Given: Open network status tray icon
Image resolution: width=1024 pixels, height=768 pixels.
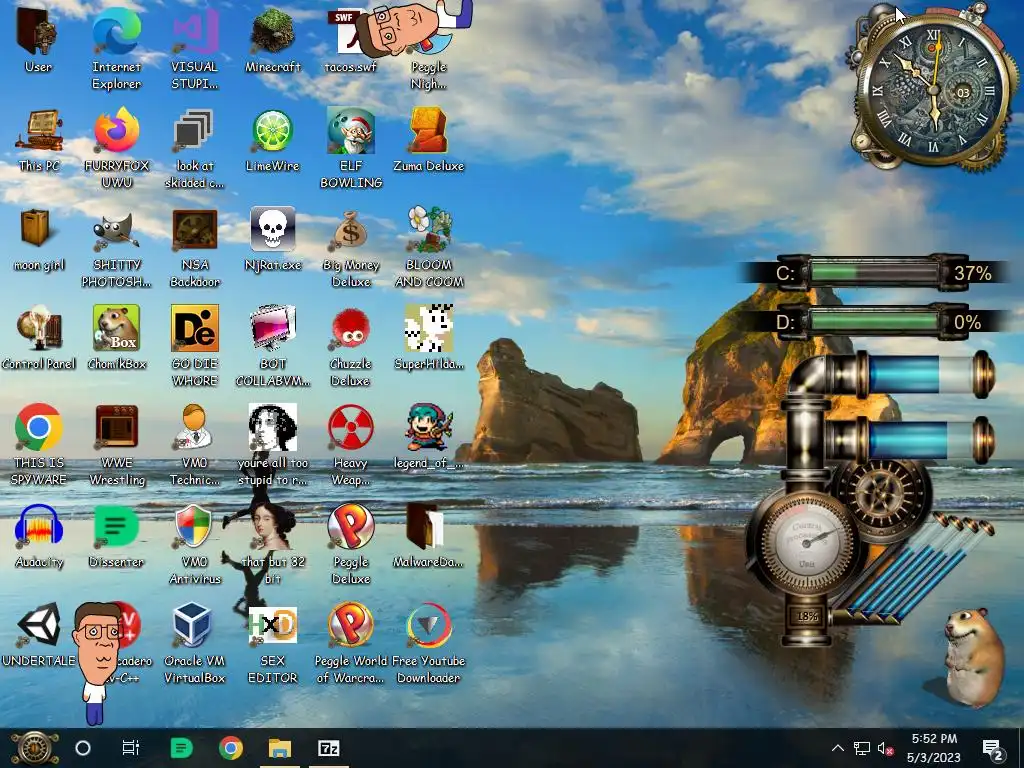Looking at the screenshot, I should 861,748.
